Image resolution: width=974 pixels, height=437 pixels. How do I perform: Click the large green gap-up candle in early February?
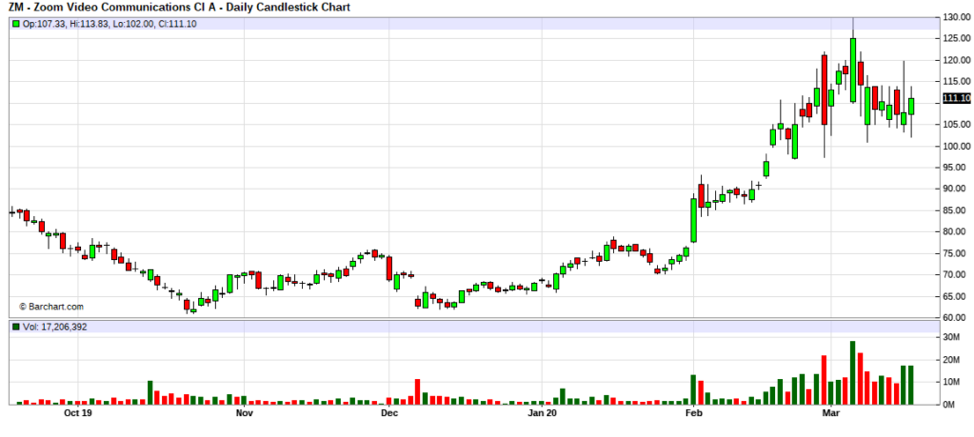[694, 220]
